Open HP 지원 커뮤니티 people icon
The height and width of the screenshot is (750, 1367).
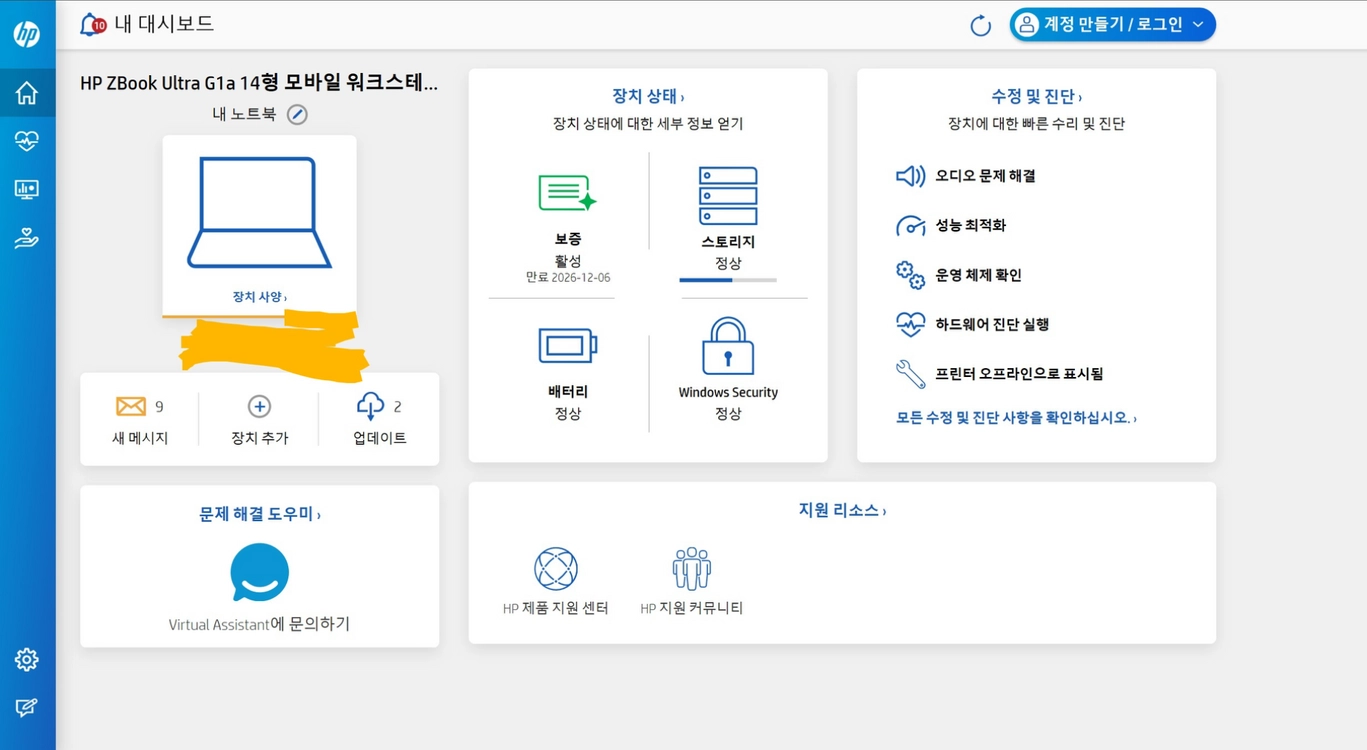[x=692, y=569]
